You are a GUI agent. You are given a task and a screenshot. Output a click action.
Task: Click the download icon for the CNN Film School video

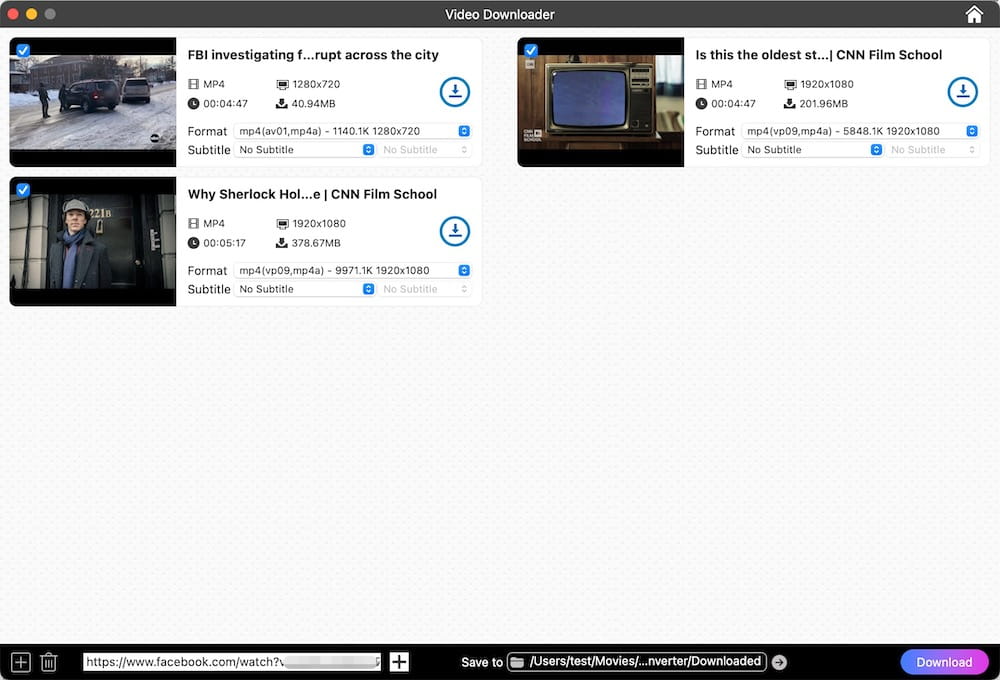point(963,92)
